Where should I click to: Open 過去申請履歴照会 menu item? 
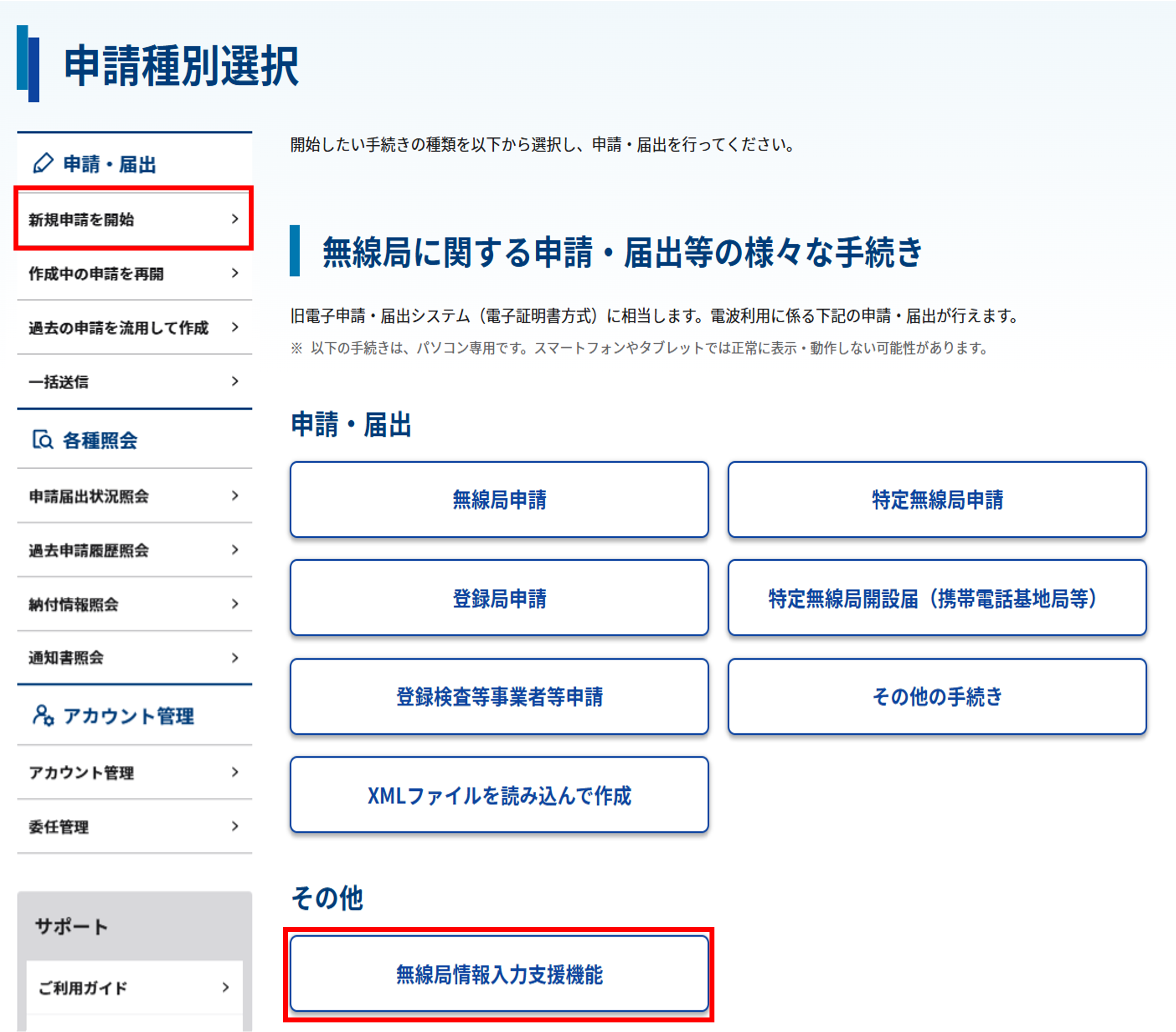click(135, 550)
